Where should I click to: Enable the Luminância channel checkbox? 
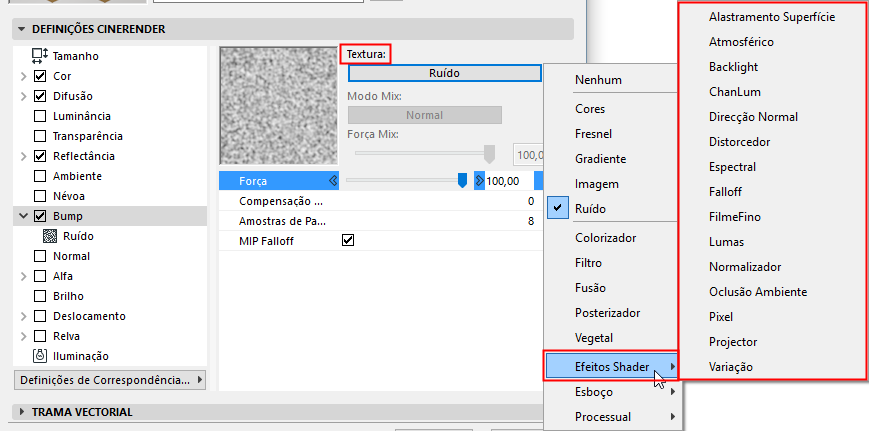point(40,116)
